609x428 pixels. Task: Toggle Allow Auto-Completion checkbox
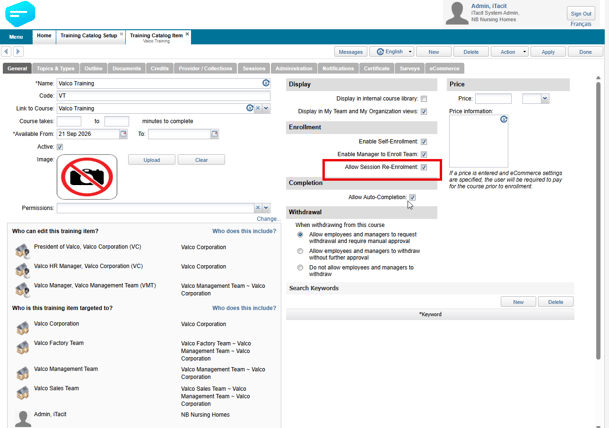click(x=412, y=197)
